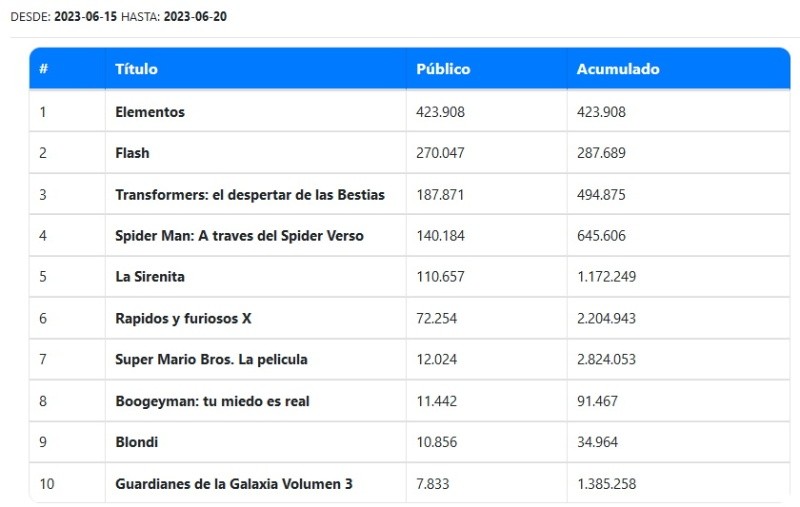The image size is (800, 507).
Task: Open Guardianes de la Galaxia Volumen 3
Action: 234,484
